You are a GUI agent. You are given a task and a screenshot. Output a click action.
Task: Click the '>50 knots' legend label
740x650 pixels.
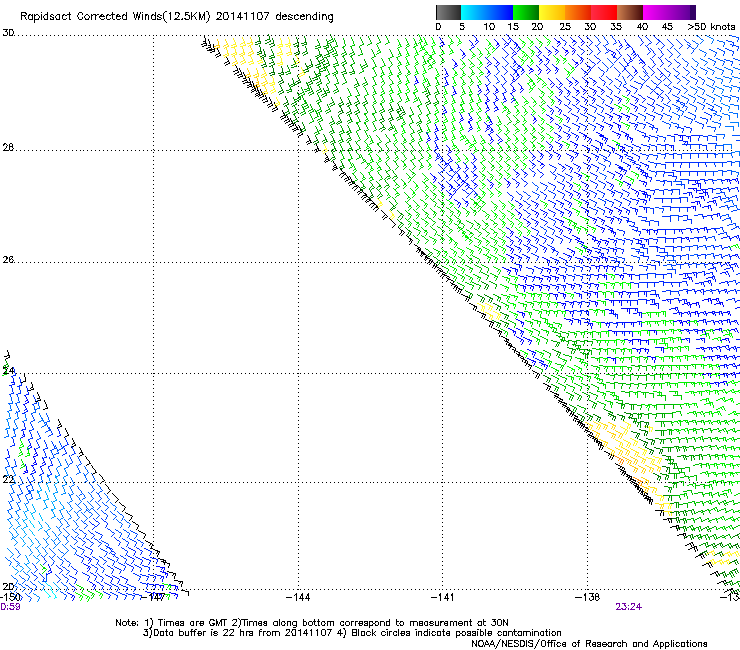coord(711,27)
